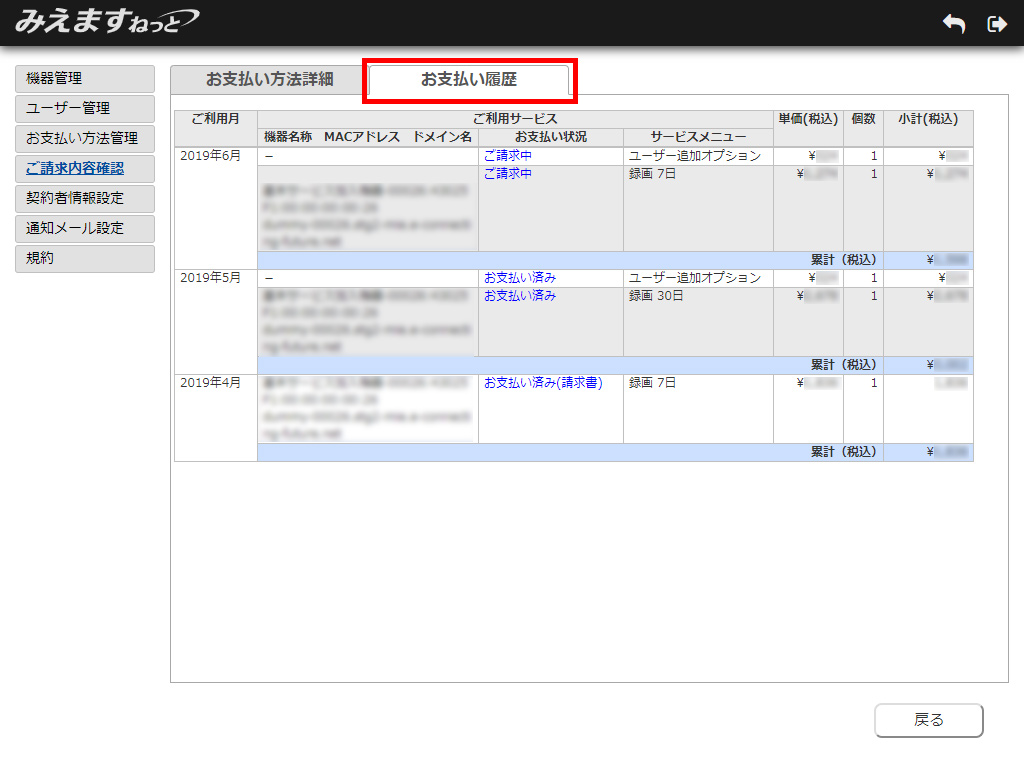Screen dimensions: 1024x768
Task: Click the logout icon in top-right corner
Action: tap(996, 24)
